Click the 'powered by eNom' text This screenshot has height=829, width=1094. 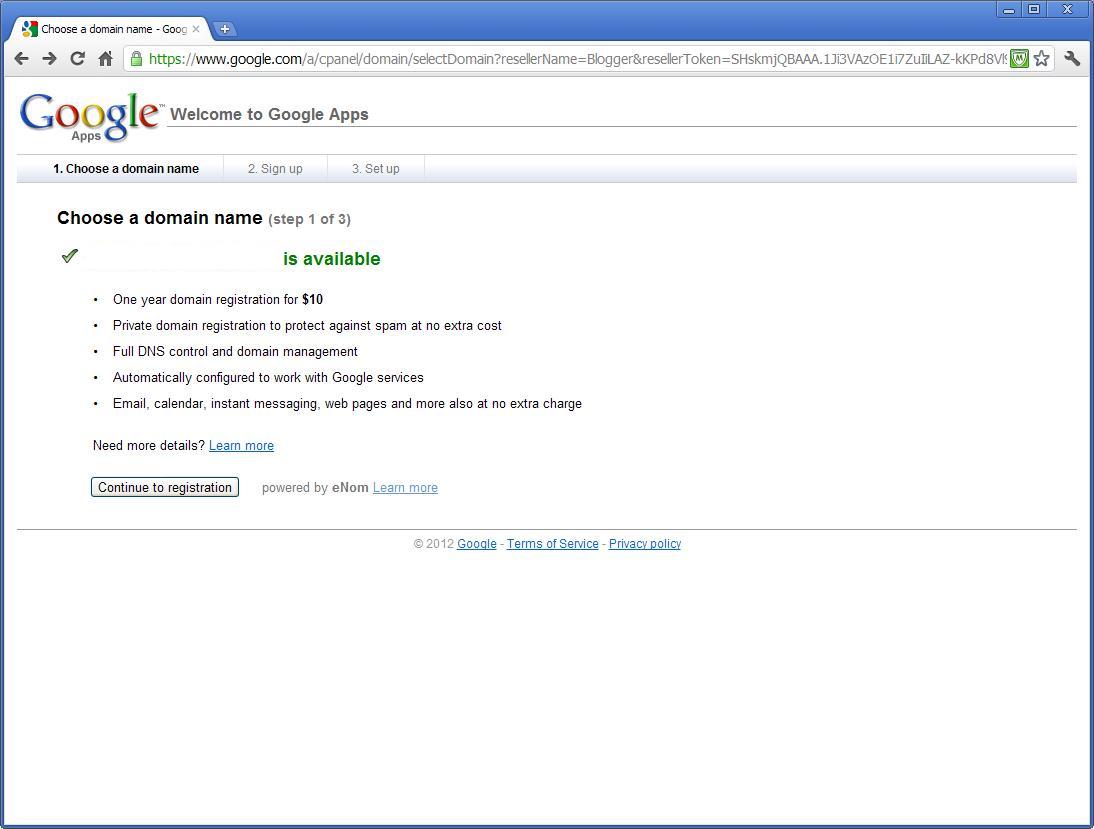pos(315,488)
